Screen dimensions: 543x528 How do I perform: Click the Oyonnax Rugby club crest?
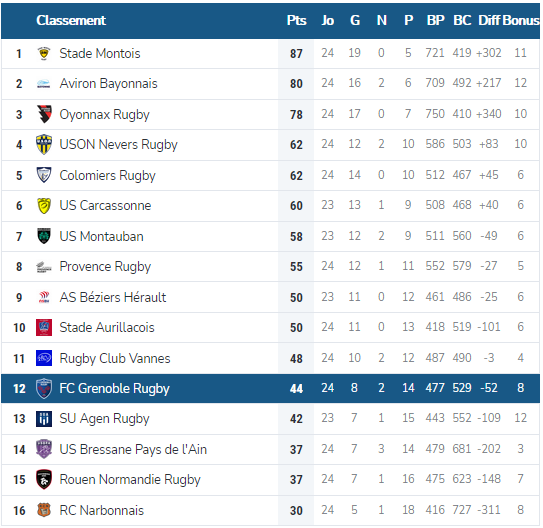(x=44, y=114)
